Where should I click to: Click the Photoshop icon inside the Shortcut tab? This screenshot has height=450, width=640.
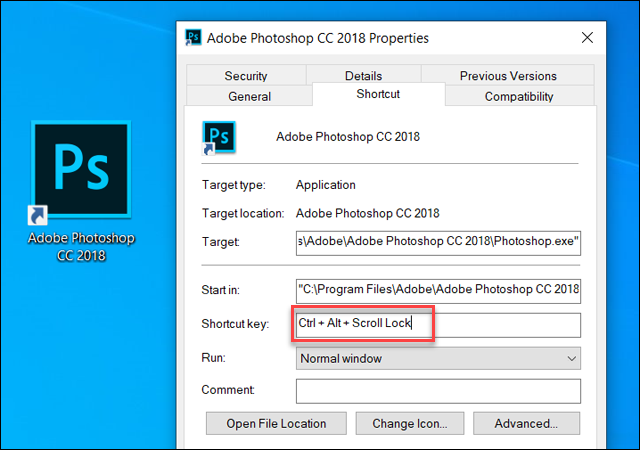click(219, 137)
